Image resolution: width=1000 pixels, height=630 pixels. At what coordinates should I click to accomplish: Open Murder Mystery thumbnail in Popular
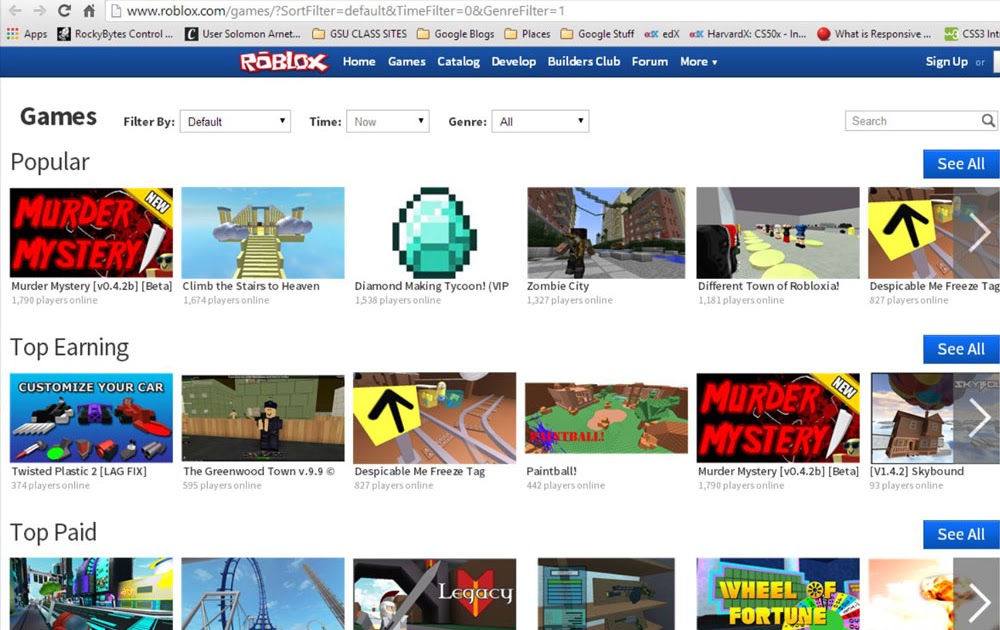pos(91,233)
